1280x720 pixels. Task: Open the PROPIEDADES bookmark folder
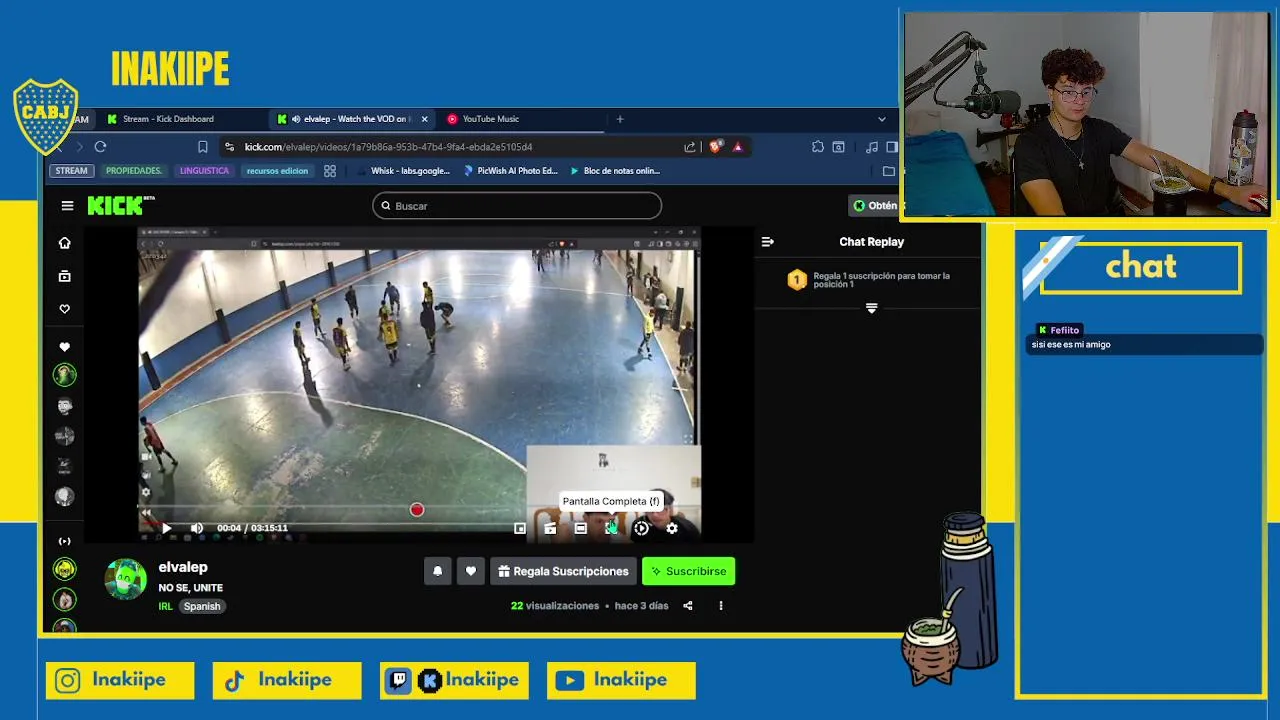(x=134, y=171)
